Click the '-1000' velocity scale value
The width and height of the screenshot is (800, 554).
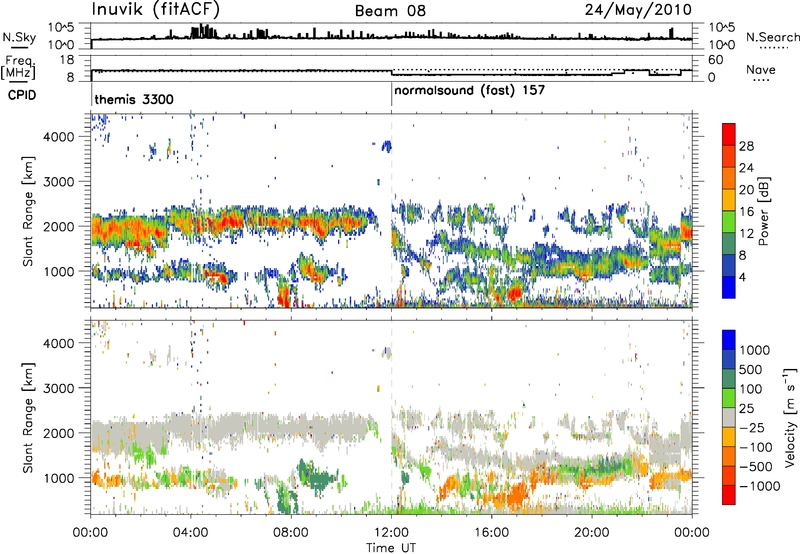(x=760, y=486)
